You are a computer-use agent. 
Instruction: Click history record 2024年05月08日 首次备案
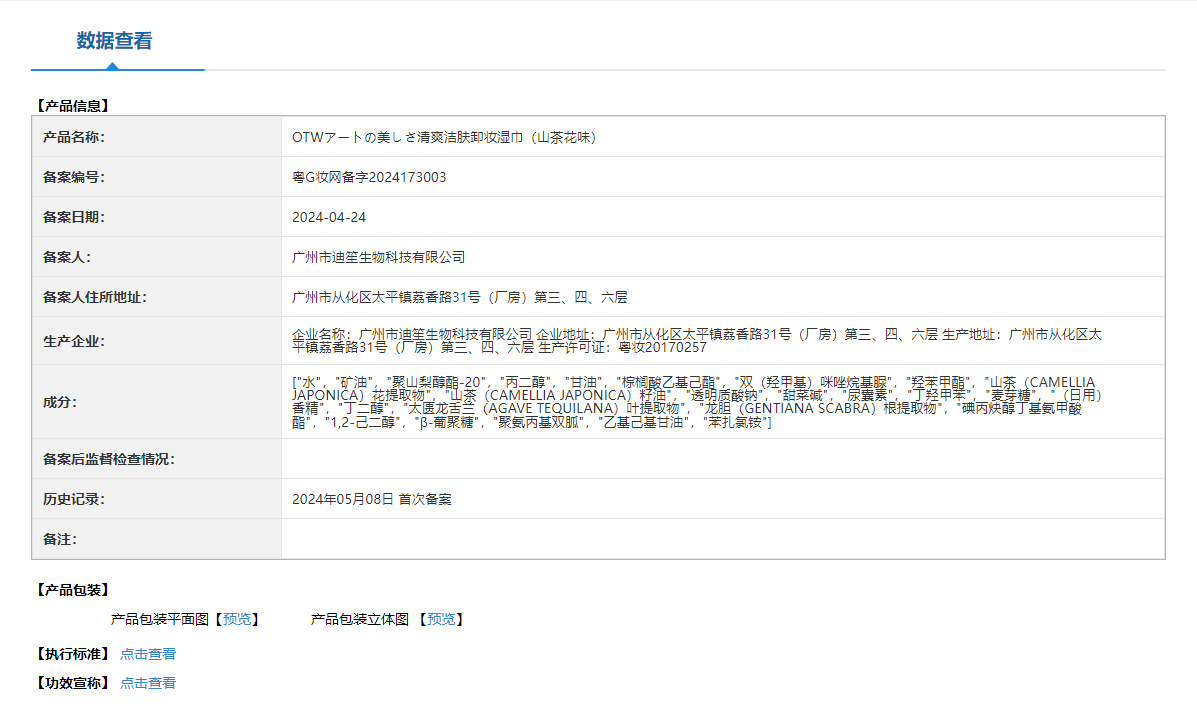tap(372, 499)
